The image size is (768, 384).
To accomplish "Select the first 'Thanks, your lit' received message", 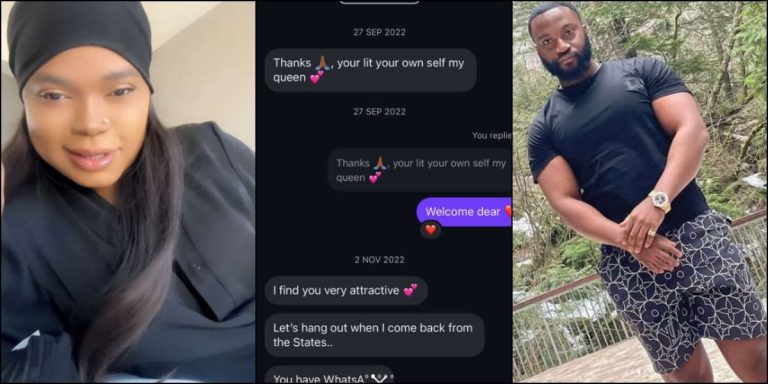I will coord(370,70).
